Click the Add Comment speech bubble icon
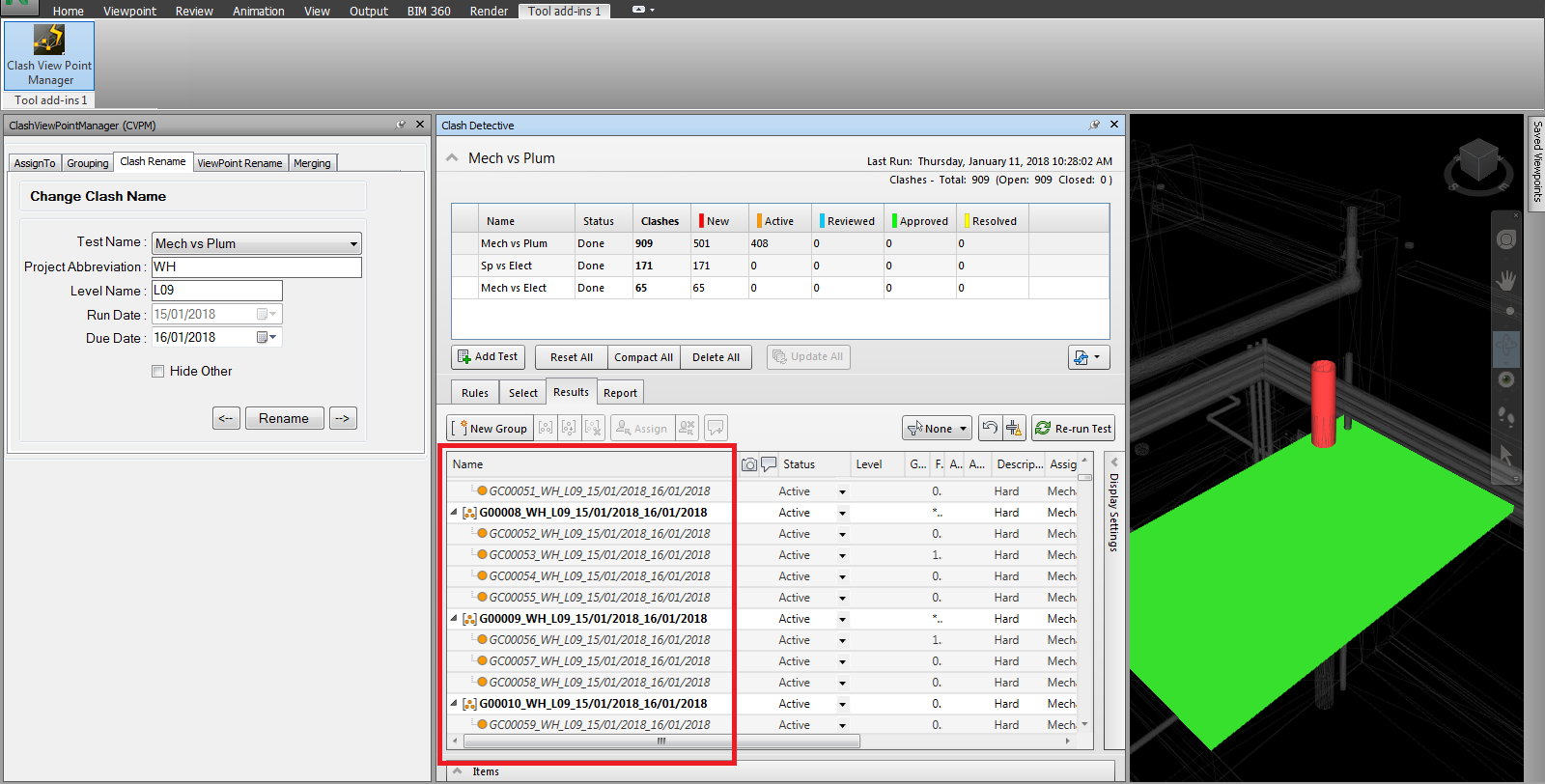 click(x=716, y=428)
